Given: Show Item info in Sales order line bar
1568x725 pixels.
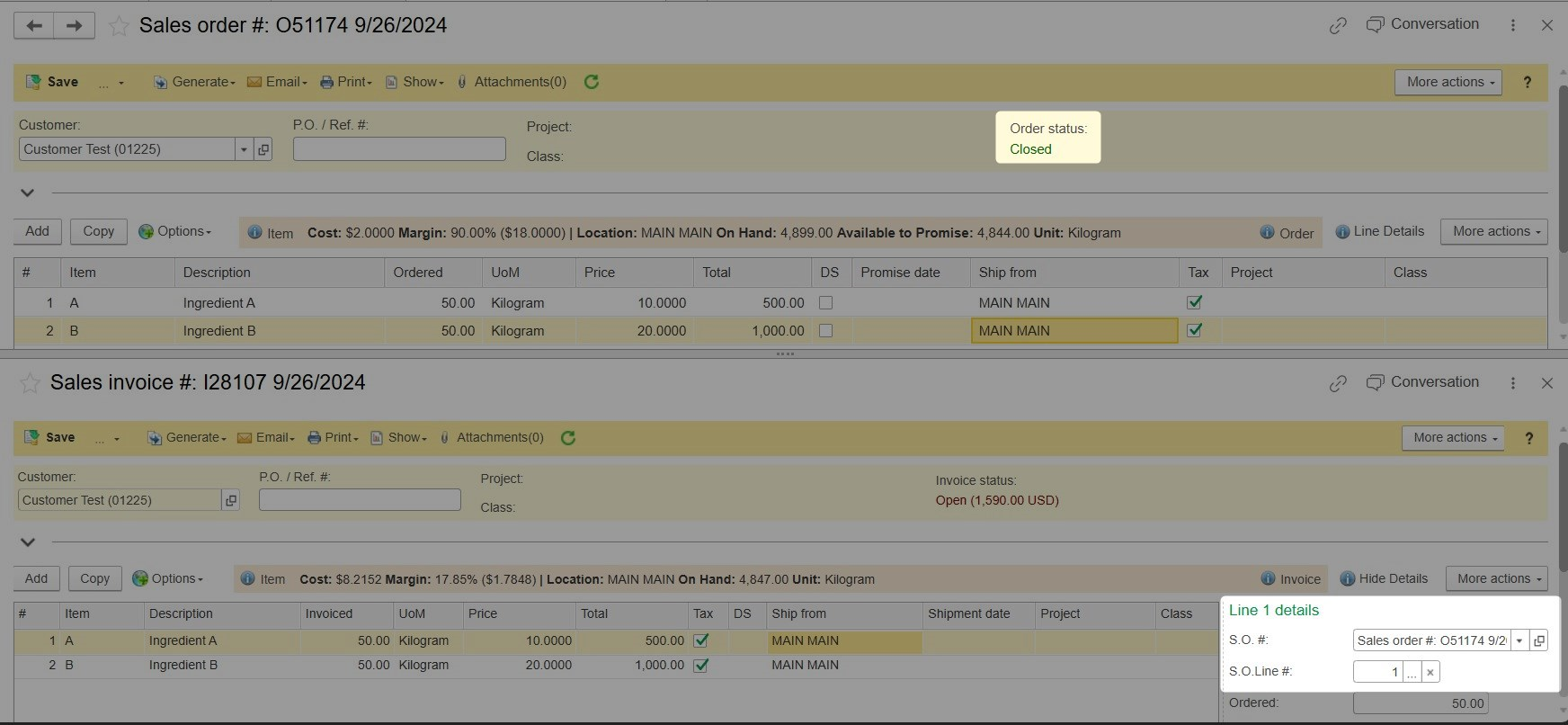Looking at the screenshot, I should (271, 233).
